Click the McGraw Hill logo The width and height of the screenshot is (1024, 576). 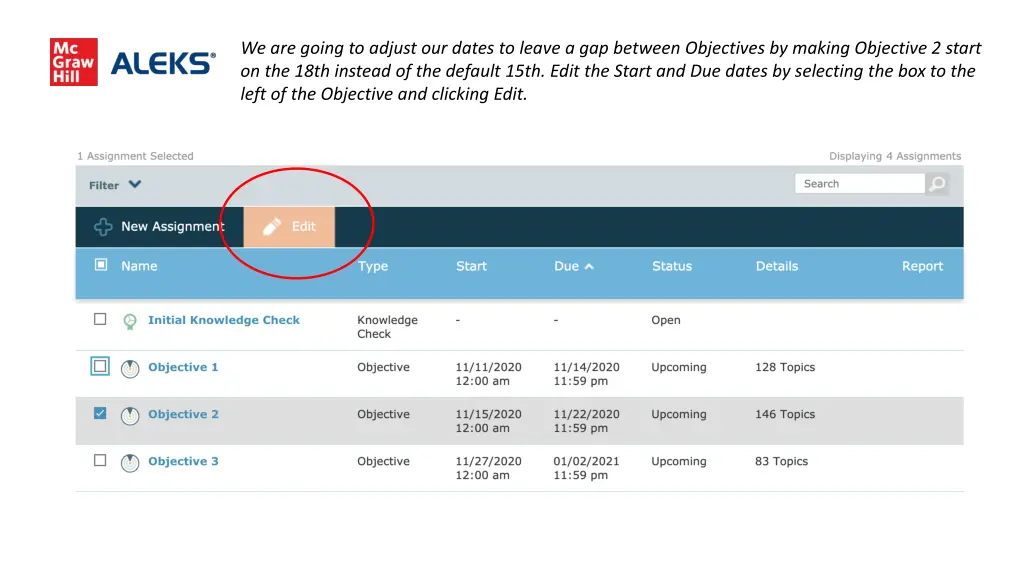[74, 62]
